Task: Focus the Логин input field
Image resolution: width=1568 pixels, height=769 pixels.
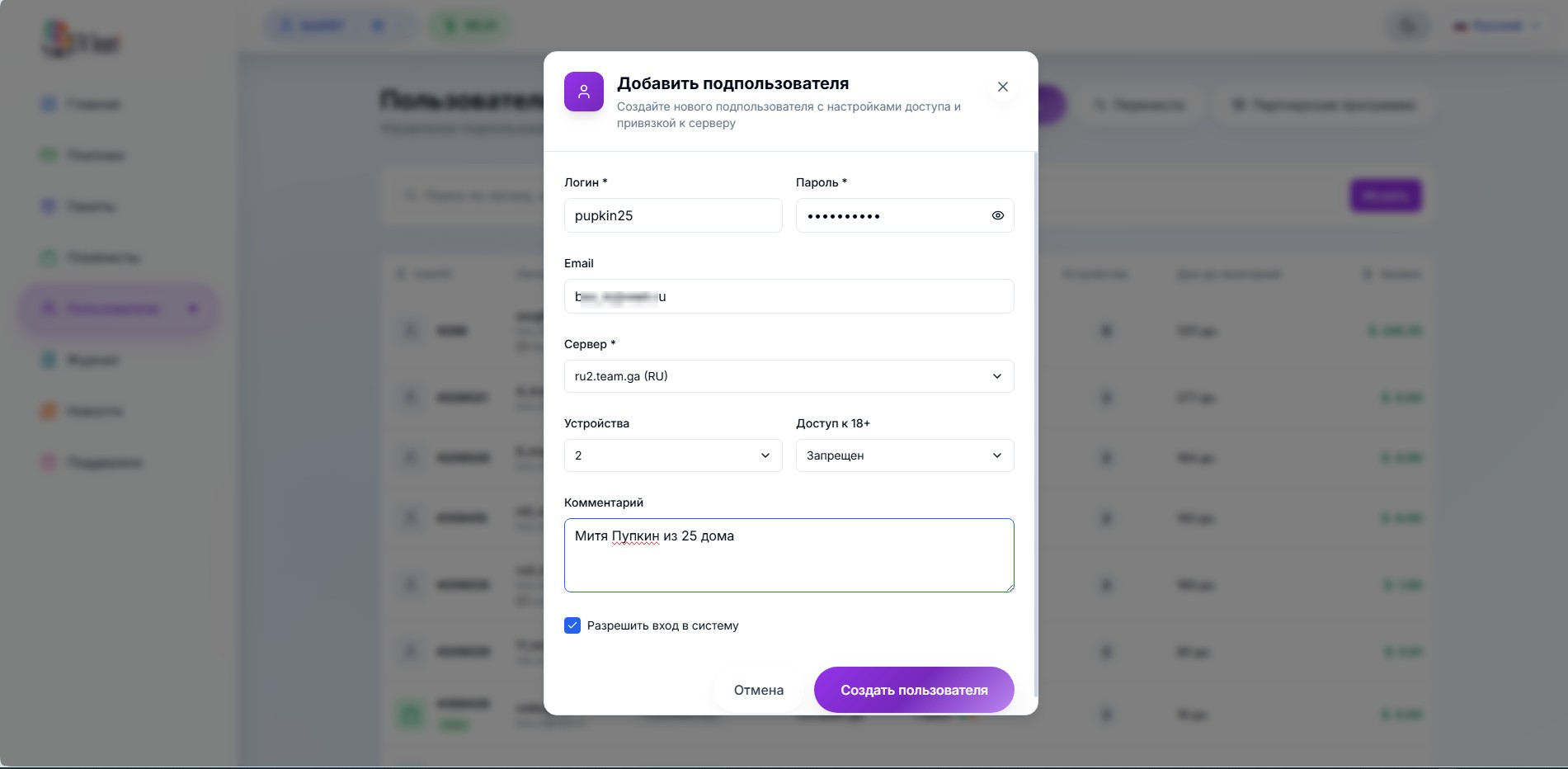Action: point(672,215)
